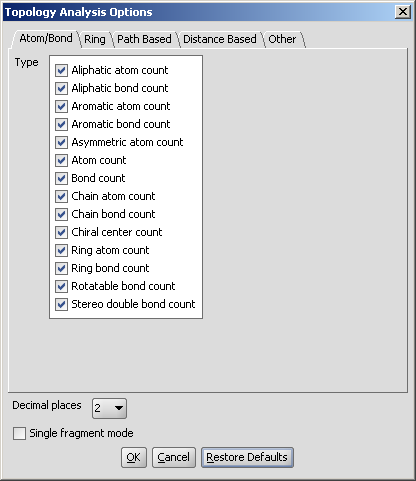Viewport: 416px width, 481px height.
Task: Toggle Aliphatic bond count option
Action: click(x=61, y=88)
